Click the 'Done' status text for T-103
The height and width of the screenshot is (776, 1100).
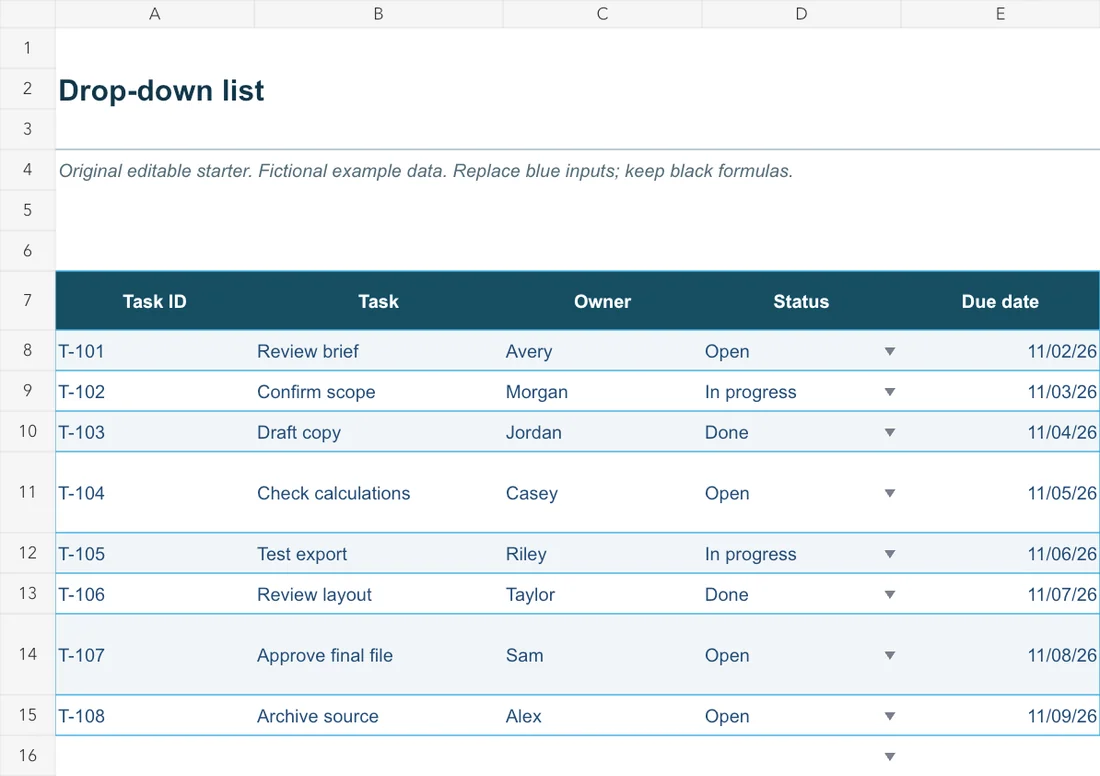coord(727,432)
